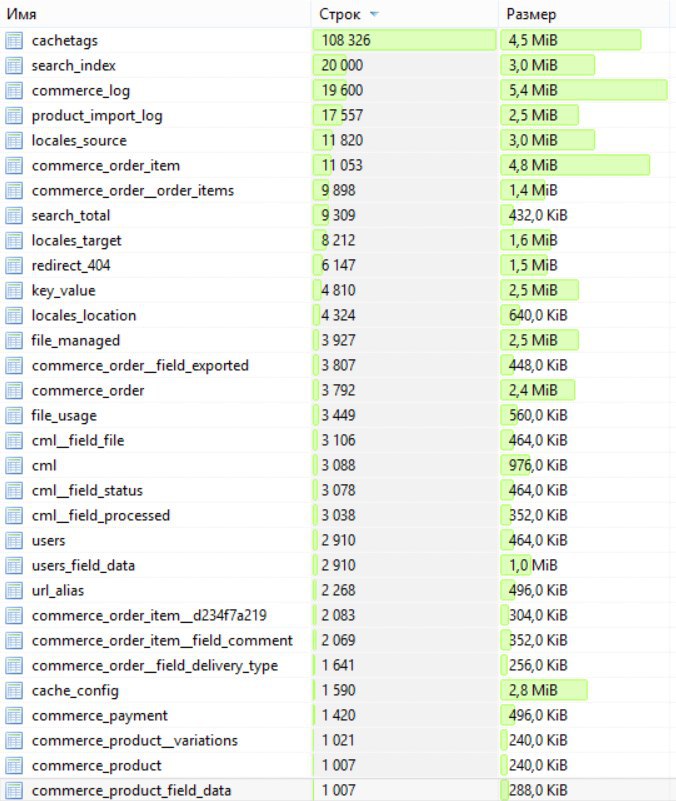Select commerce_order__field_delivery_type name
676x801 pixels.
tap(155, 666)
